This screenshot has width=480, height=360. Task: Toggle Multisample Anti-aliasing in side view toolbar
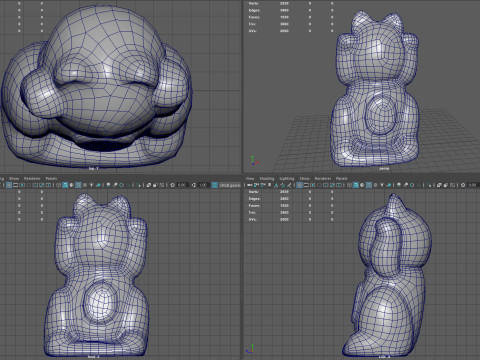pyautogui.click(x=412, y=185)
